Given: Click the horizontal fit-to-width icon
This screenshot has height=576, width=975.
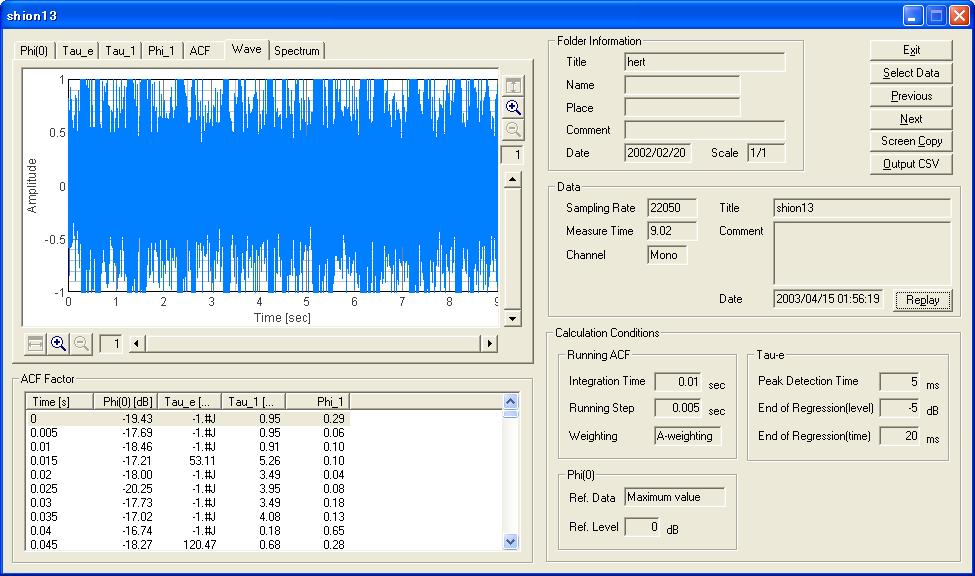Looking at the screenshot, I should click(35, 343).
